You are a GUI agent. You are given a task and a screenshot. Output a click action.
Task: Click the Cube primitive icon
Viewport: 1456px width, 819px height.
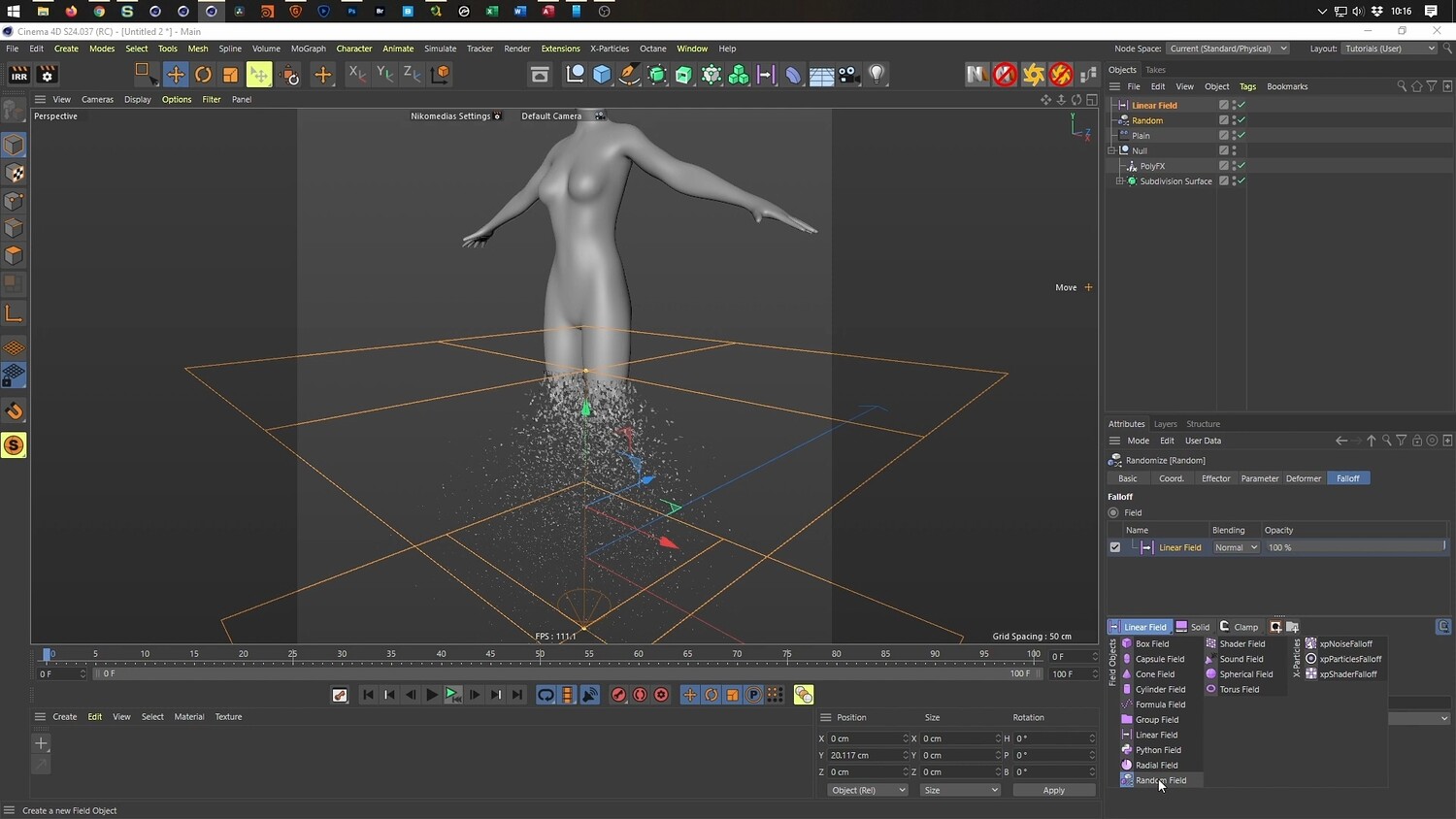tap(602, 75)
